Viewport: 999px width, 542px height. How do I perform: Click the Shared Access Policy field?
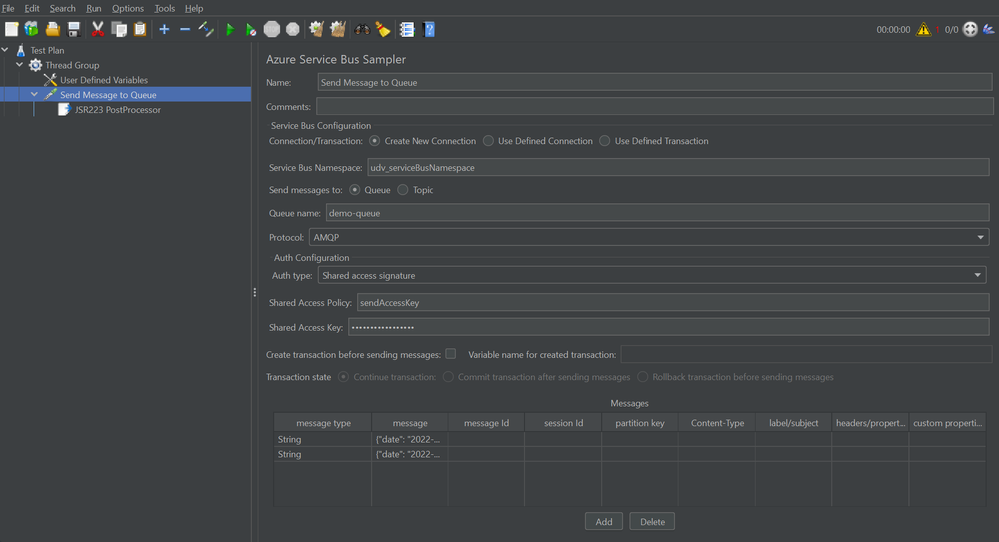pos(673,303)
